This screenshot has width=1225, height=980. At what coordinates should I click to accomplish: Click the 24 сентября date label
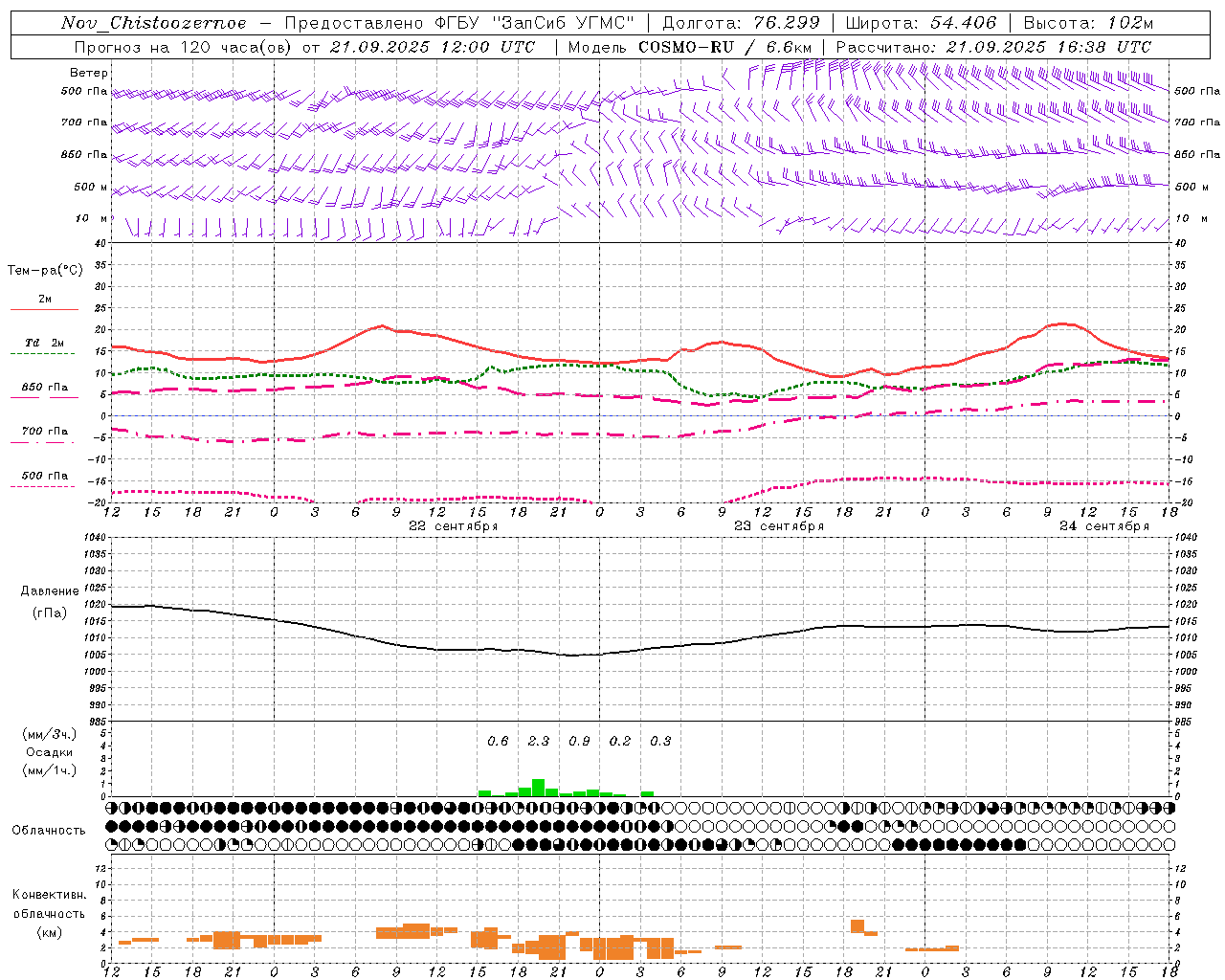click(x=1104, y=526)
